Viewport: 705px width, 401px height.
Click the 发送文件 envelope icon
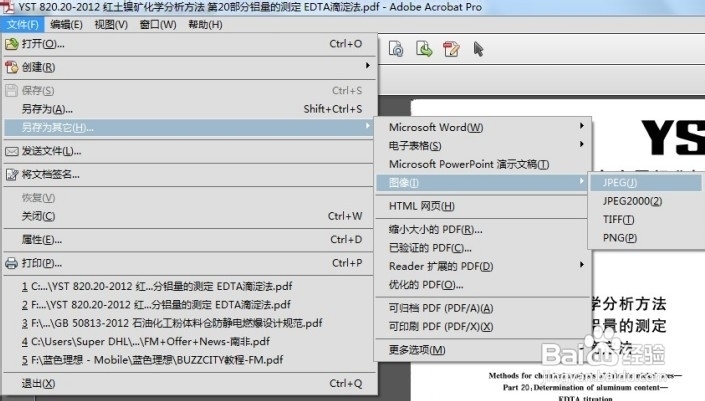[12, 151]
